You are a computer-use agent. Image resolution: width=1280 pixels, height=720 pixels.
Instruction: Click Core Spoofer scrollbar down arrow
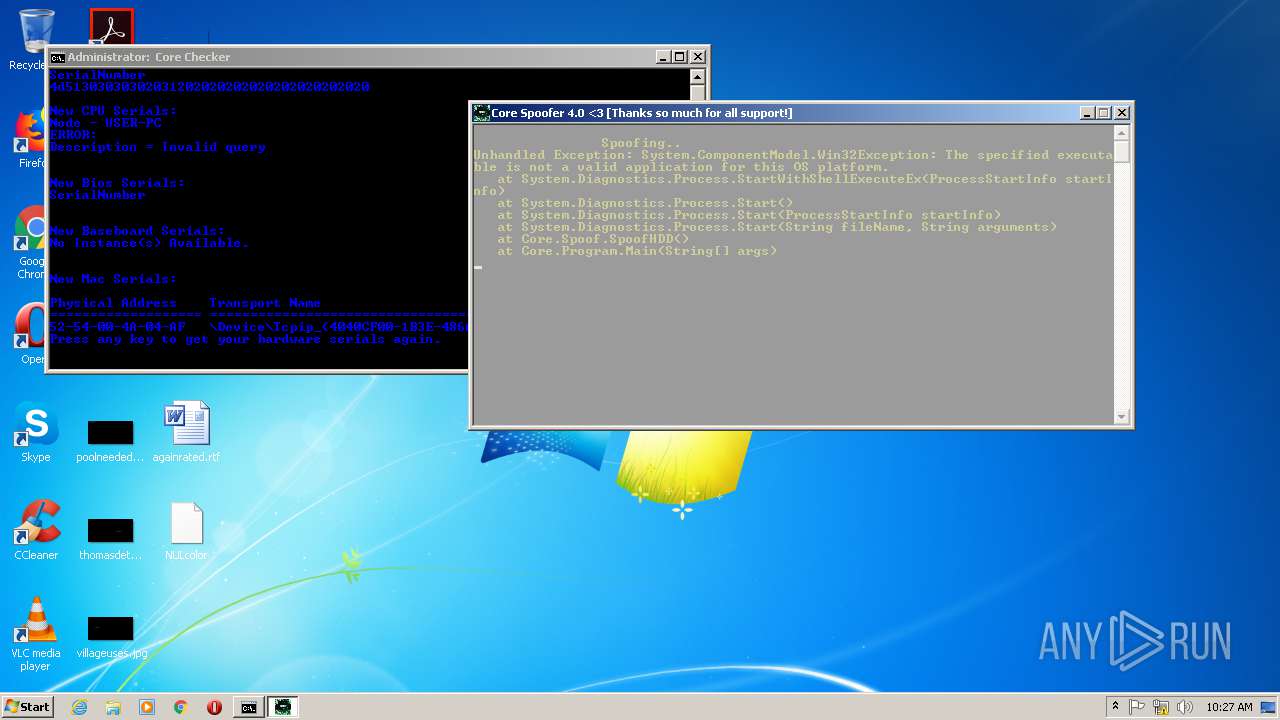click(x=1121, y=417)
